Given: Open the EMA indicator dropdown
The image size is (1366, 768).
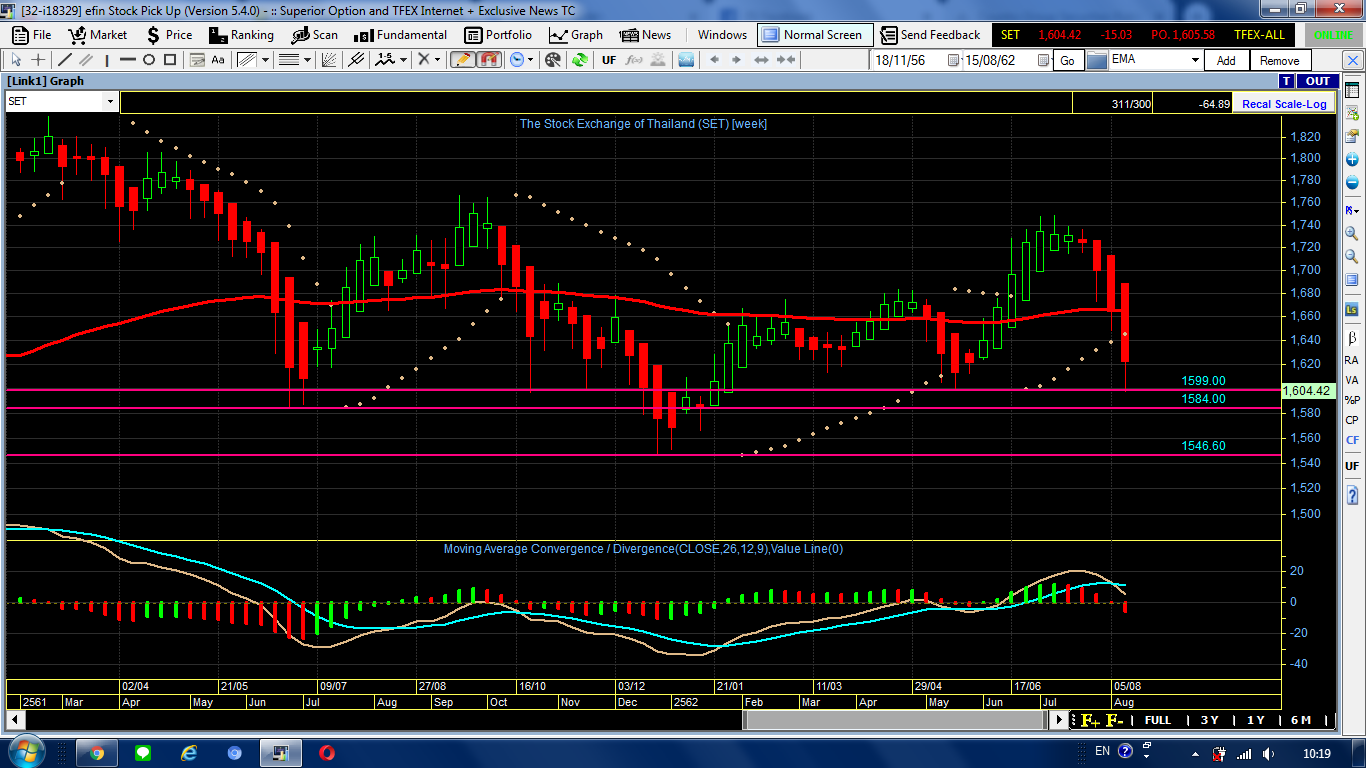Looking at the screenshot, I should coord(1195,60).
